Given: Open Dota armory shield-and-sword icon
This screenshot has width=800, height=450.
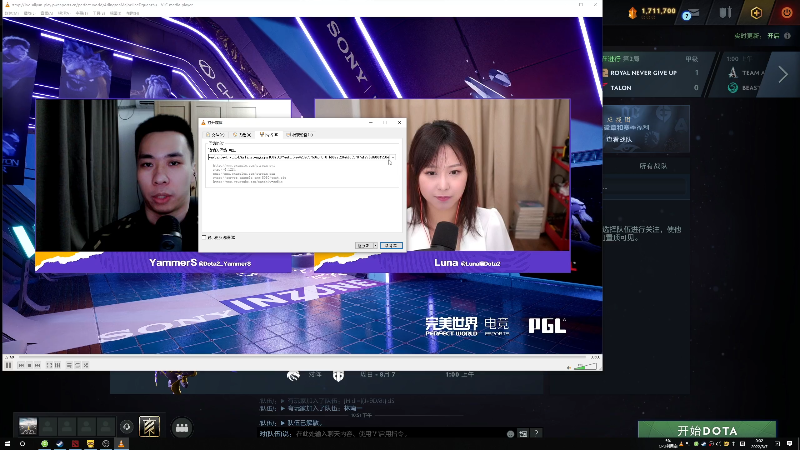Looking at the screenshot, I should click(x=725, y=13).
